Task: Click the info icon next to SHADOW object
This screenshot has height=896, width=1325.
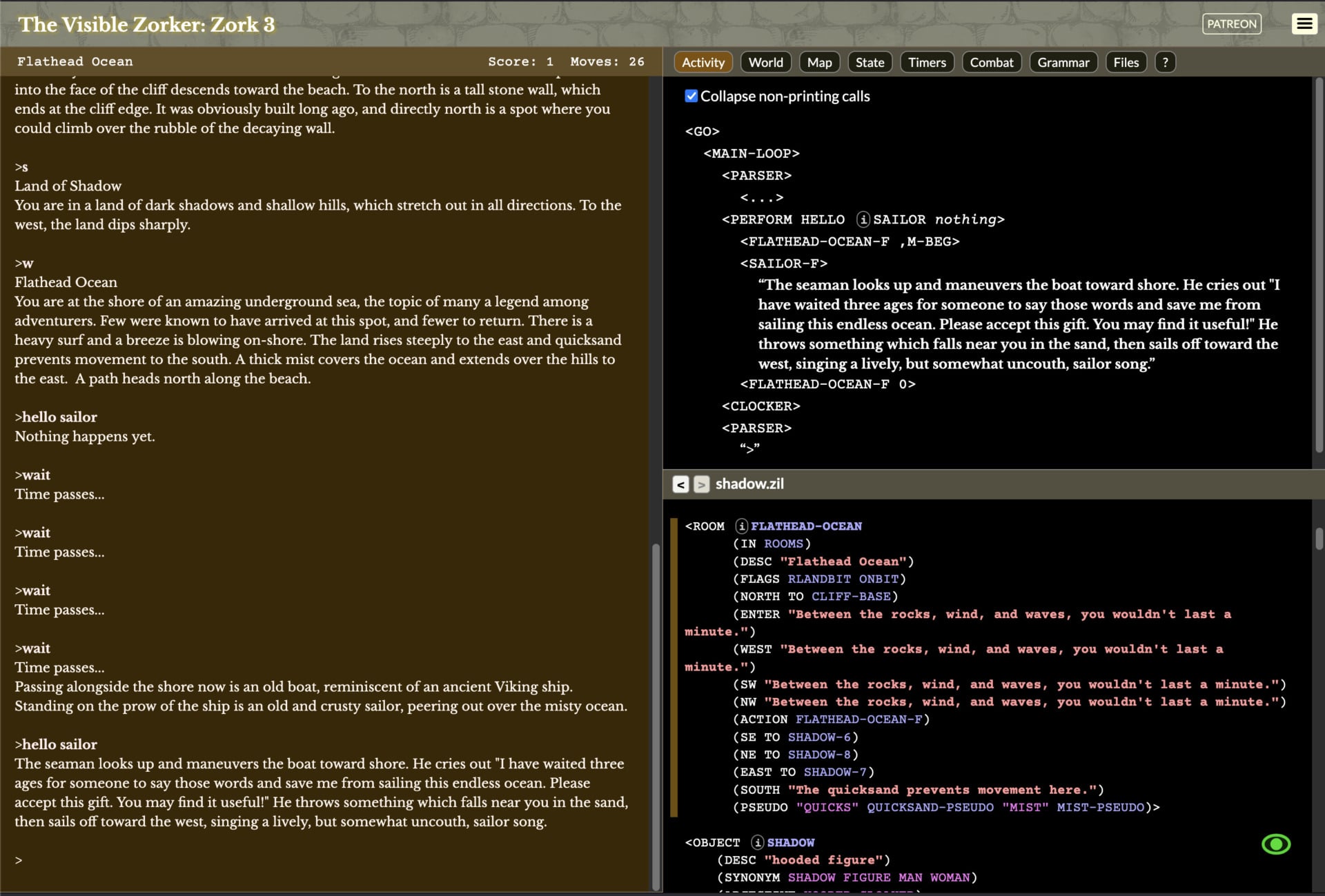Action: [757, 843]
